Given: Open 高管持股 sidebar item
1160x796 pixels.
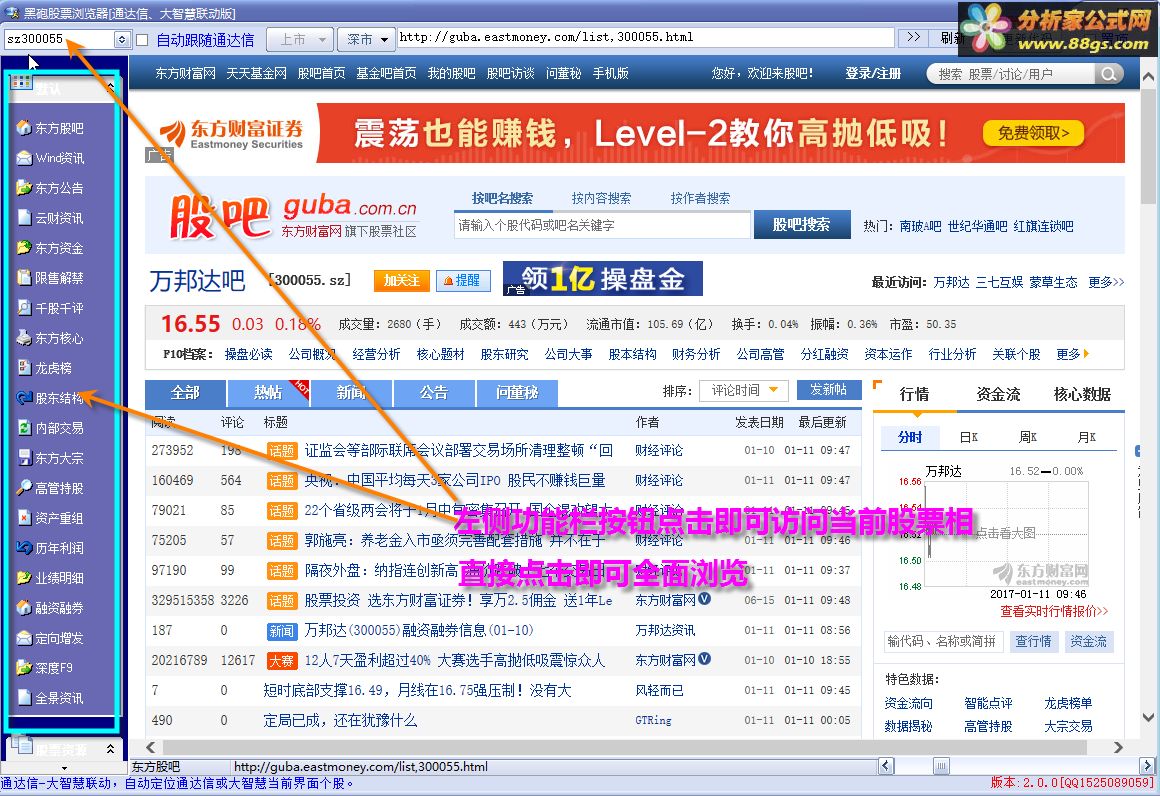Looking at the screenshot, I should [x=50, y=488].
